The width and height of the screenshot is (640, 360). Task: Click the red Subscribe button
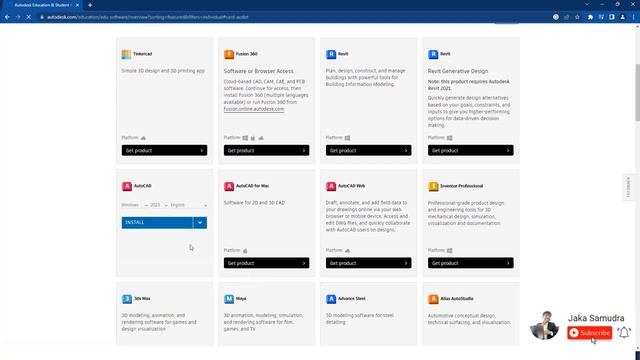tap(589, 333)
